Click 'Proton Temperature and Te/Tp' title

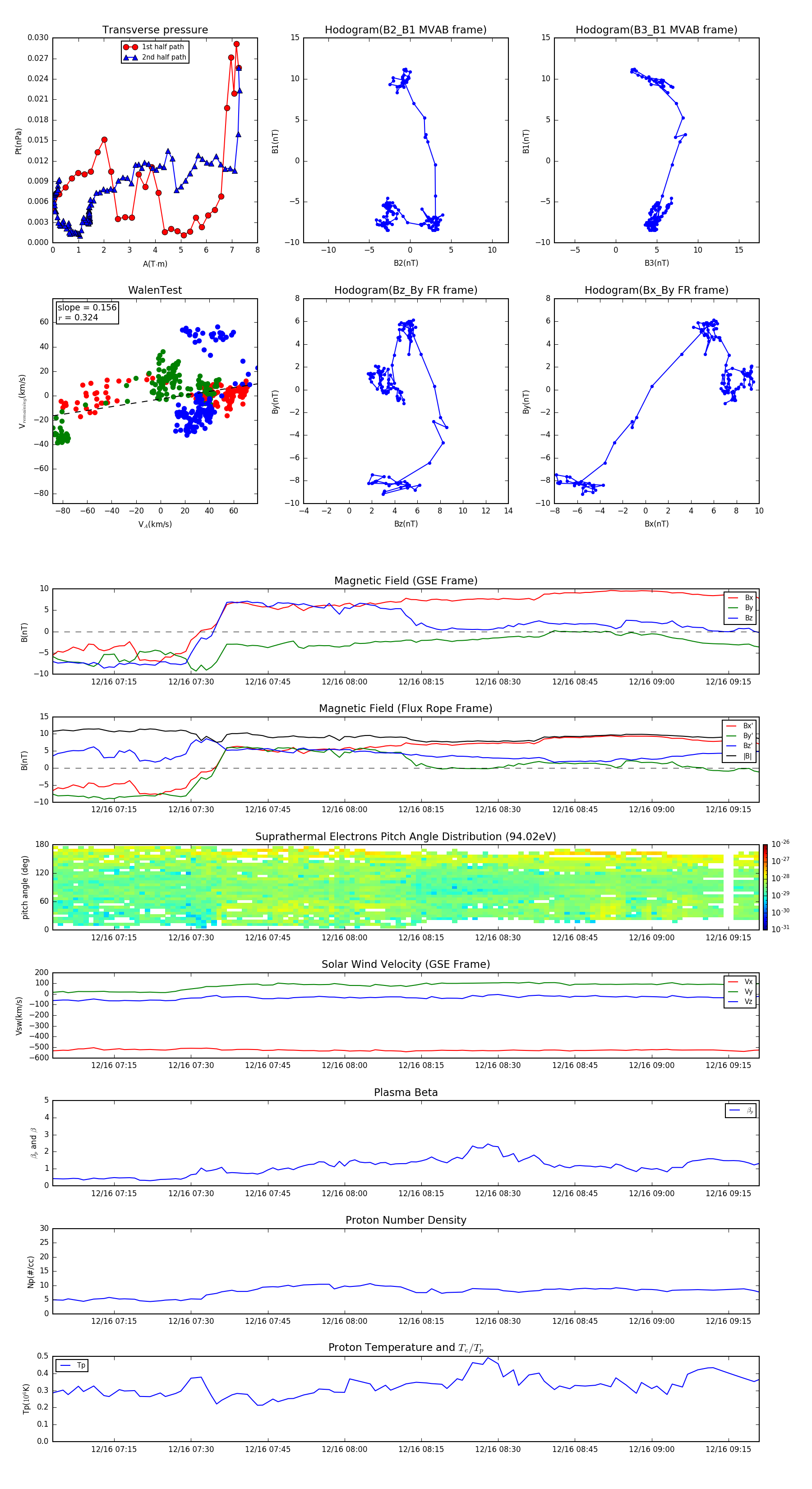point(406,1348)
